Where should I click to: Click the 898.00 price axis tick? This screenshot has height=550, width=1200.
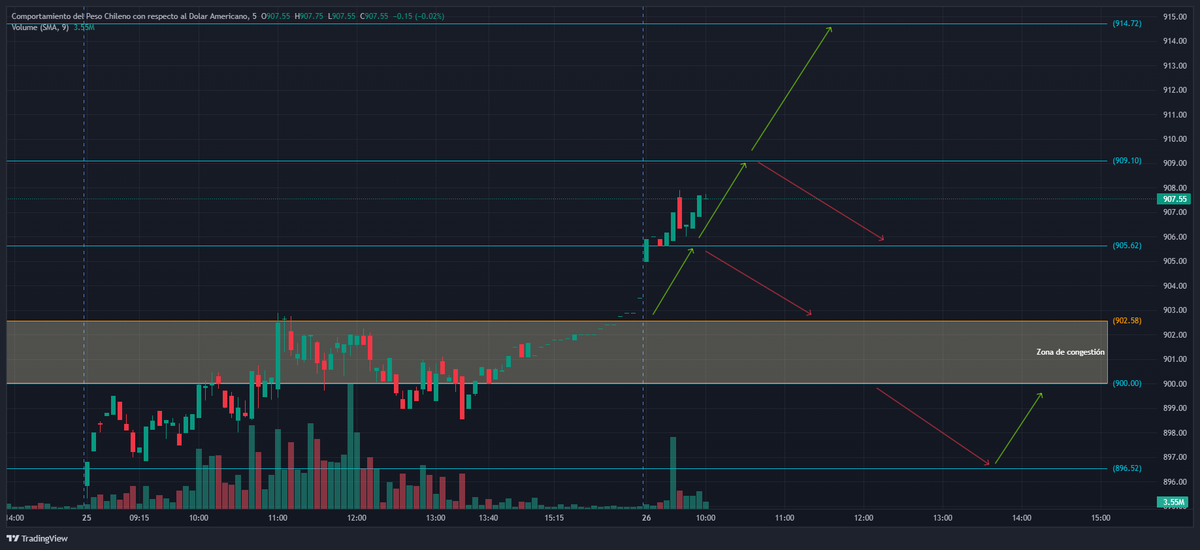click(1174, 433)
